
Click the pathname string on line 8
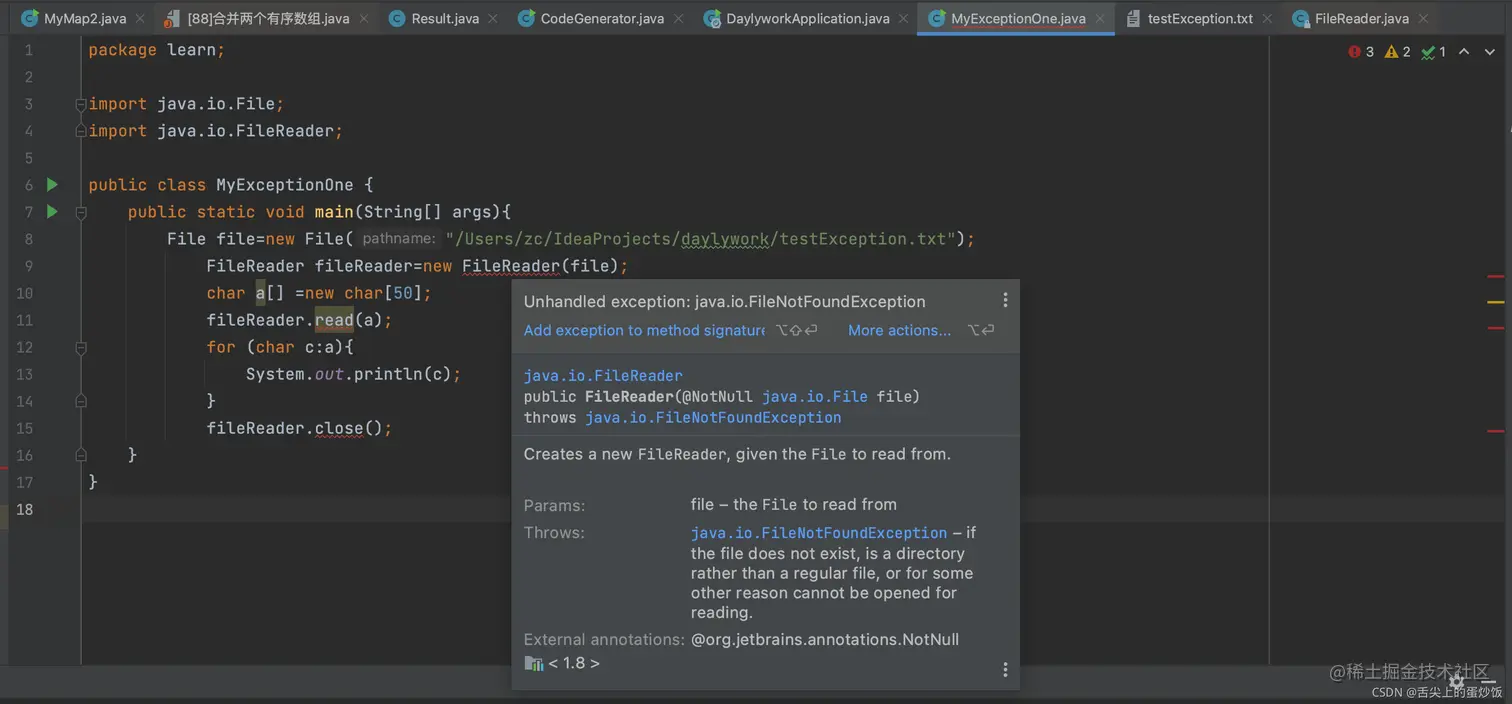point(700,239)
